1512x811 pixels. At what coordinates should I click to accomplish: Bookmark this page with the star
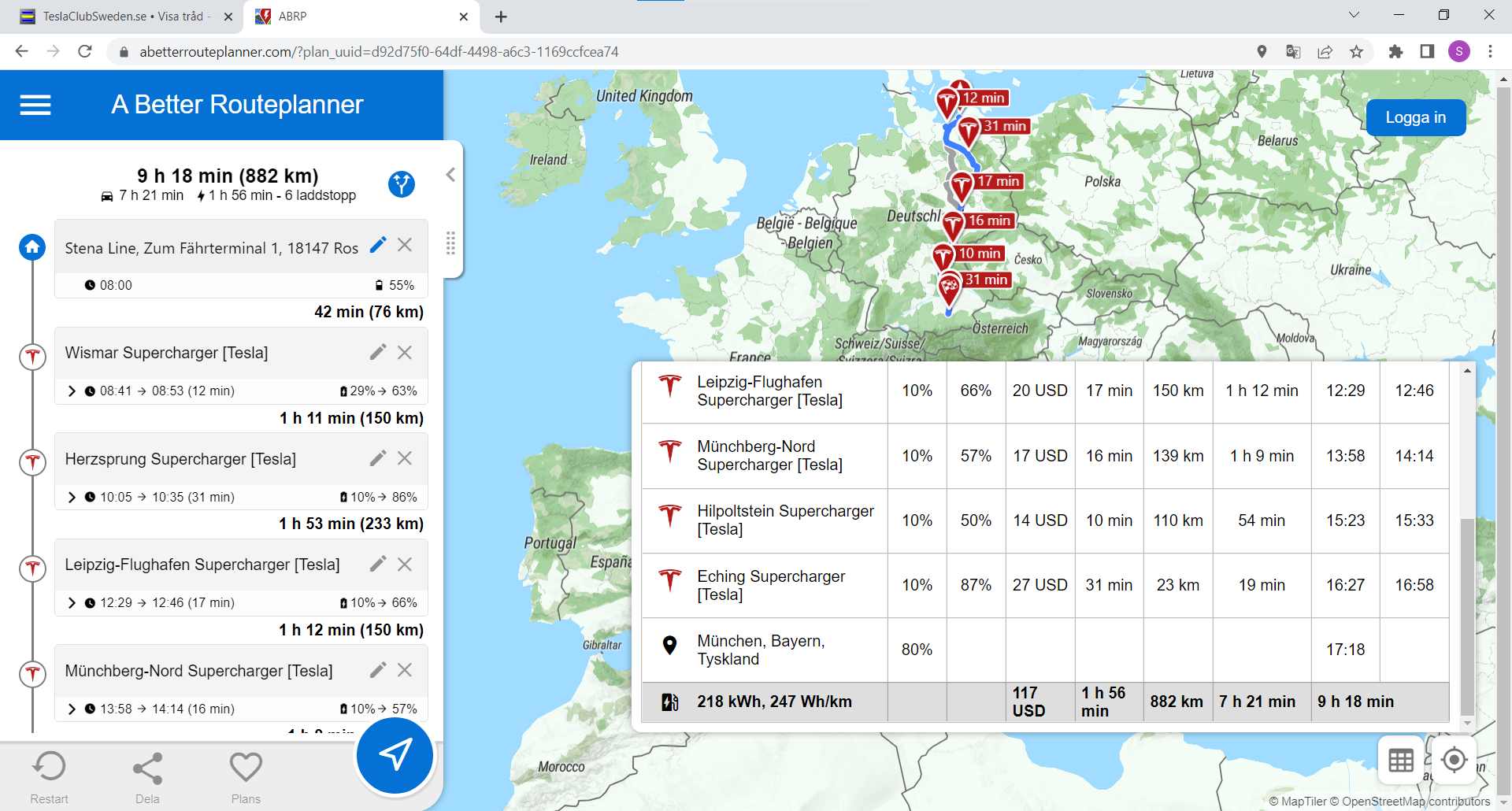tap(1356, 51)
